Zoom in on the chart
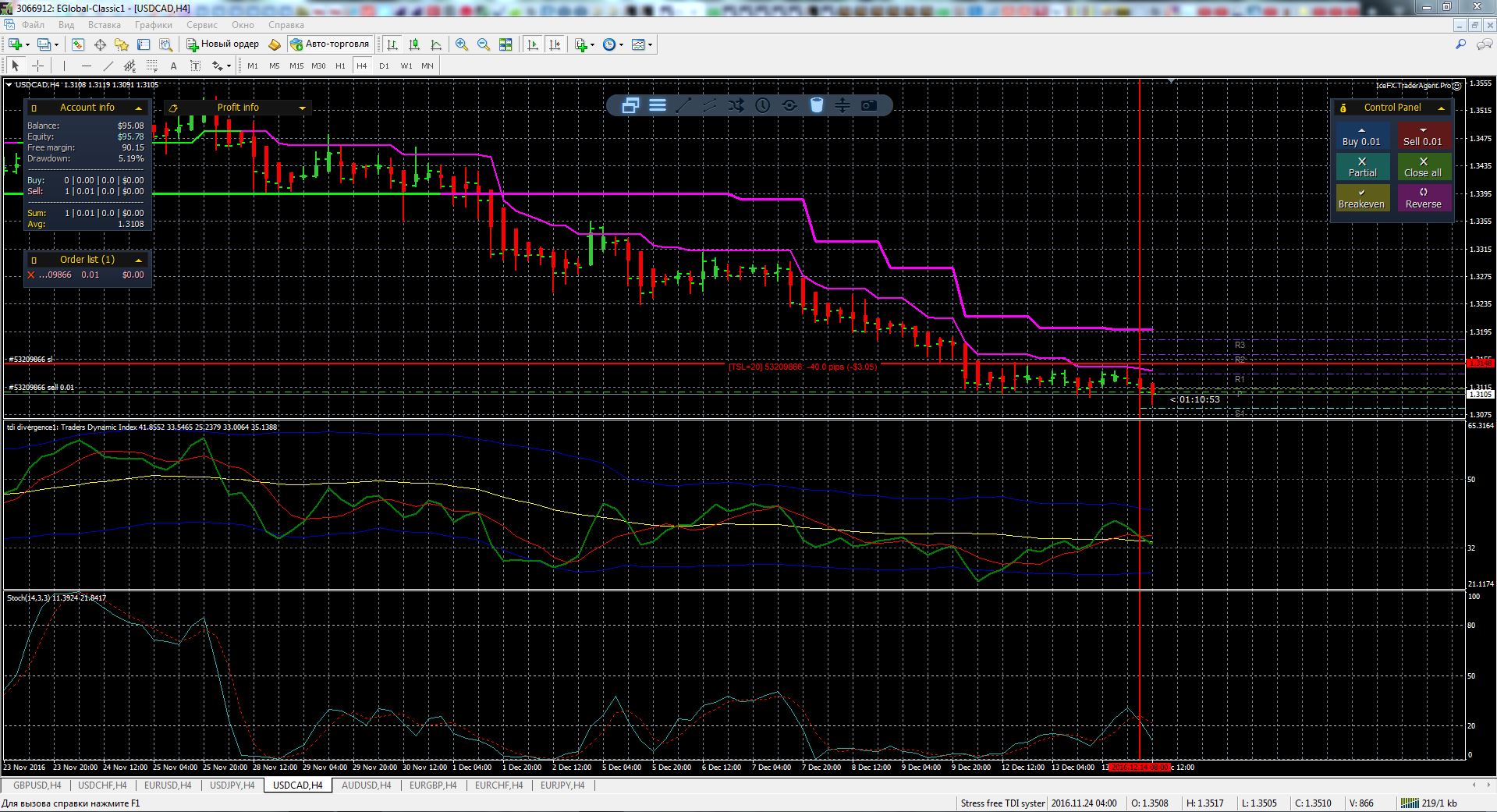 [x=462, y=44]
